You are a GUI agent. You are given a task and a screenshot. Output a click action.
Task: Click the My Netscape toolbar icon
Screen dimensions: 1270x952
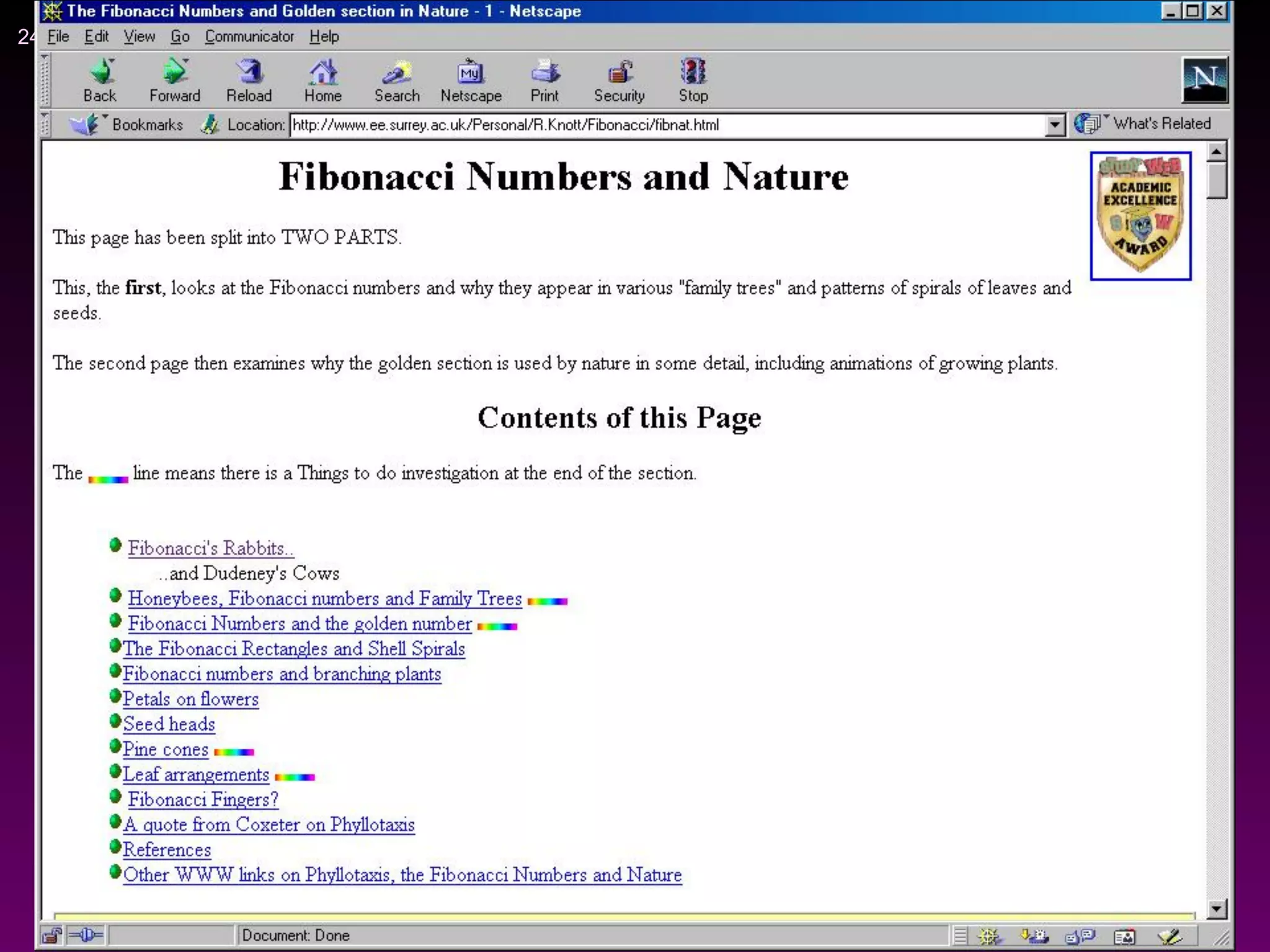tap(471, 73)
